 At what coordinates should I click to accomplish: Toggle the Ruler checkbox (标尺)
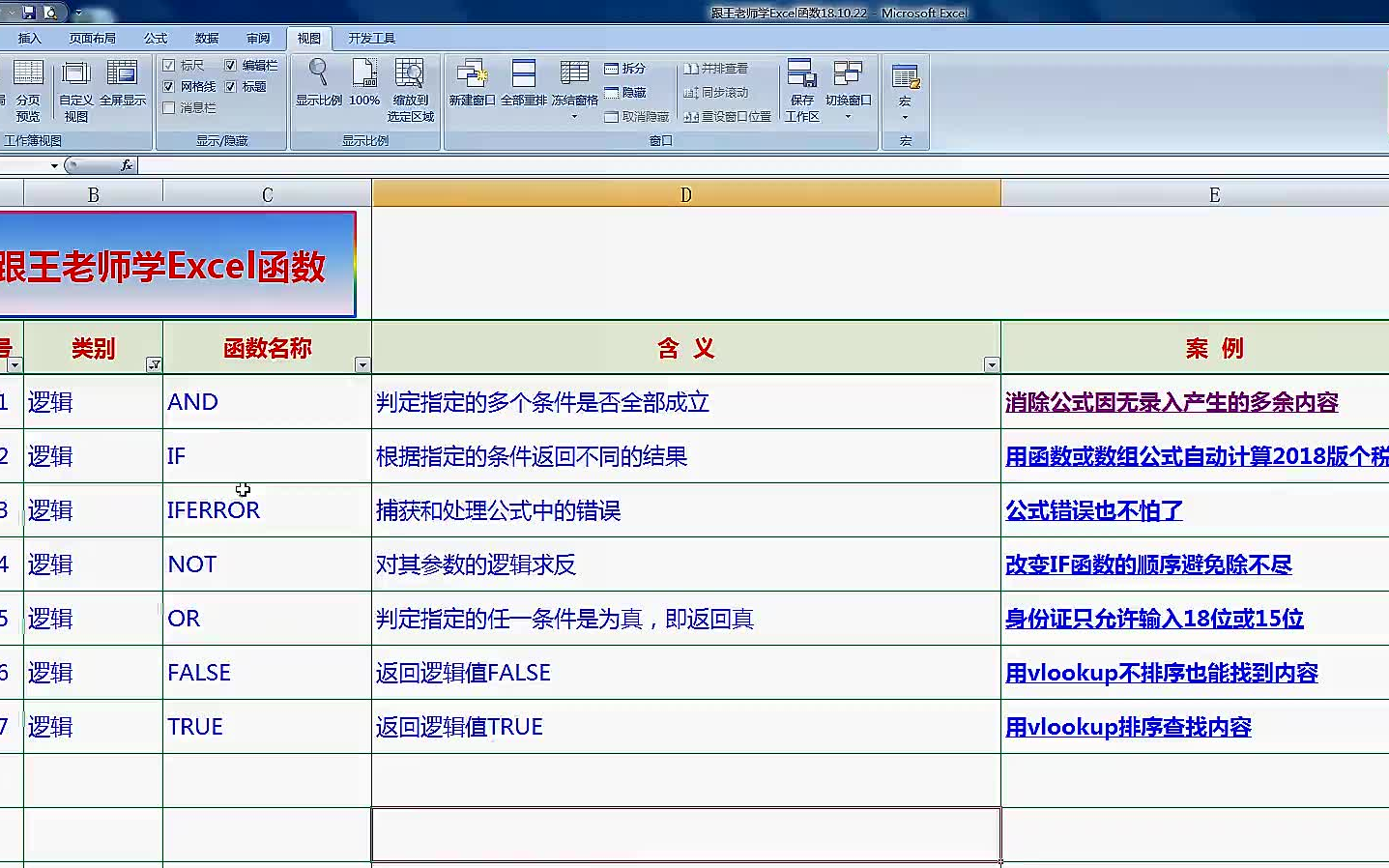pos(169,65)
